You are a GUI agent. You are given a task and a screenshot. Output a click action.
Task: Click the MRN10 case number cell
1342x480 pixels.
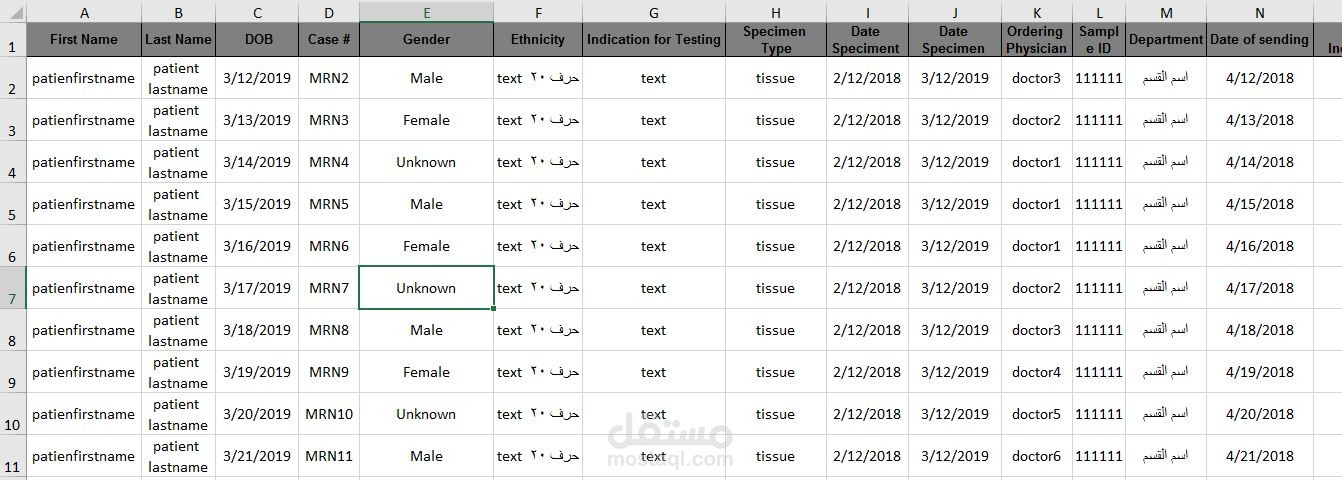329,414
